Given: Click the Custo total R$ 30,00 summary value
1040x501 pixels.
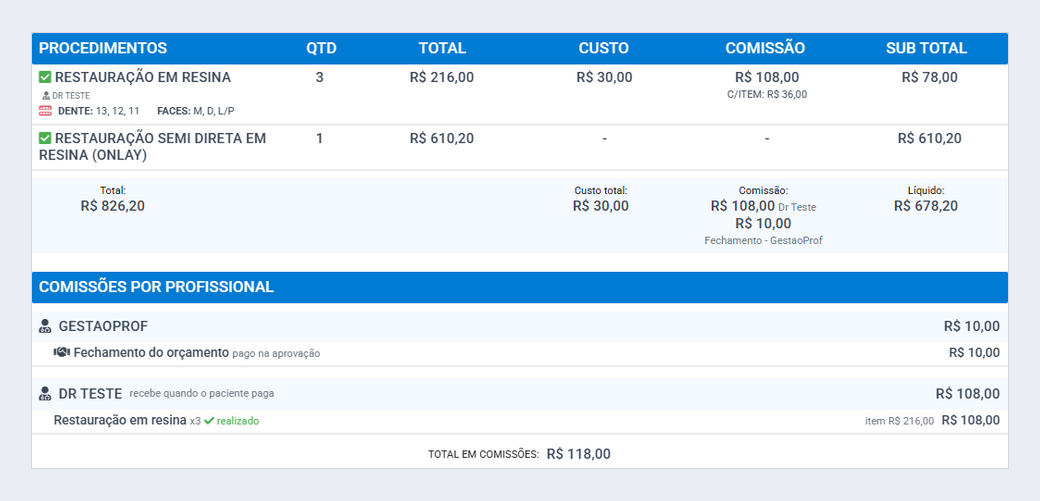Looking at the screenshot, I should [601, 206].
